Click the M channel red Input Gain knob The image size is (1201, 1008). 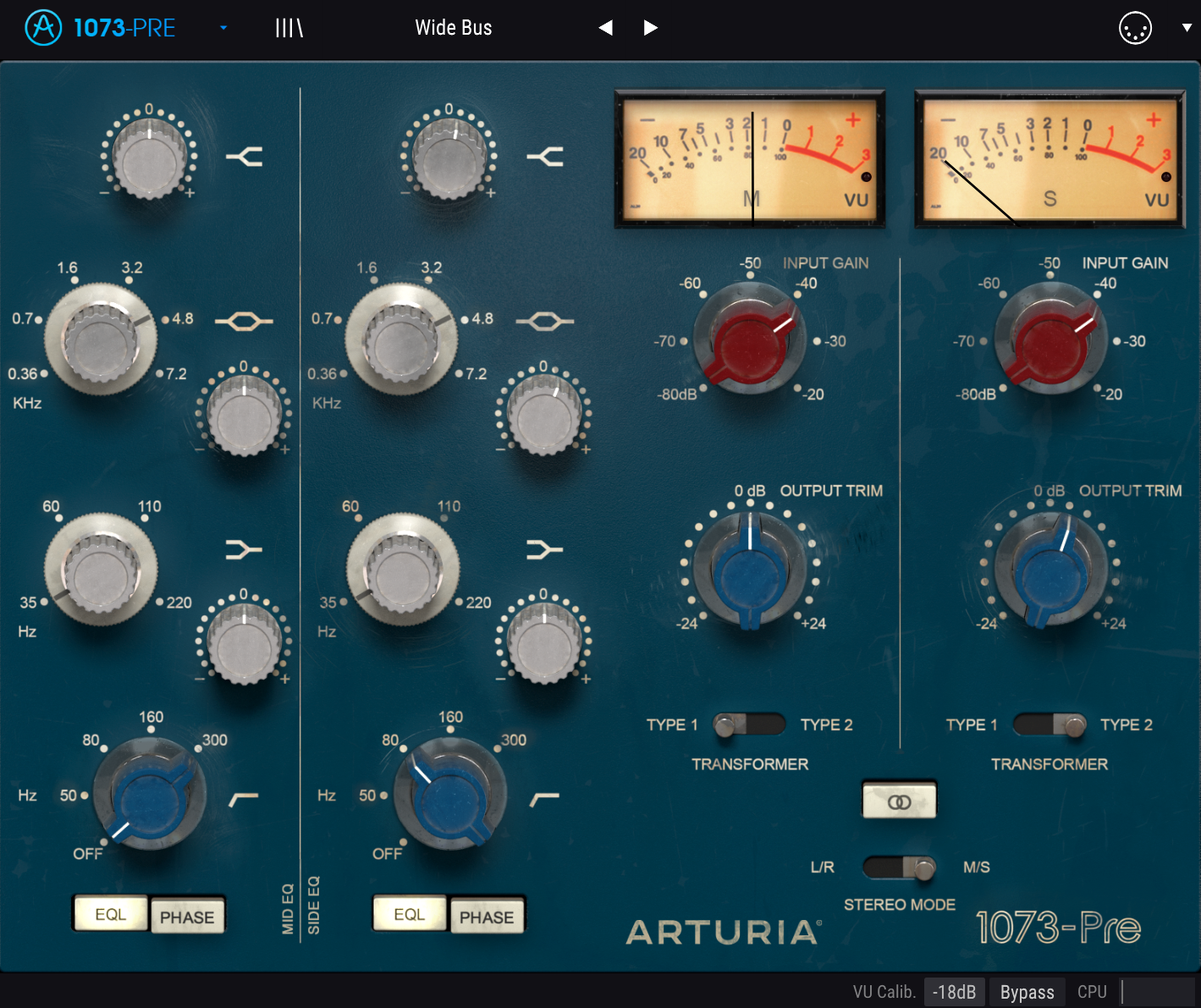pyautogui.click(x=750, y=339)
